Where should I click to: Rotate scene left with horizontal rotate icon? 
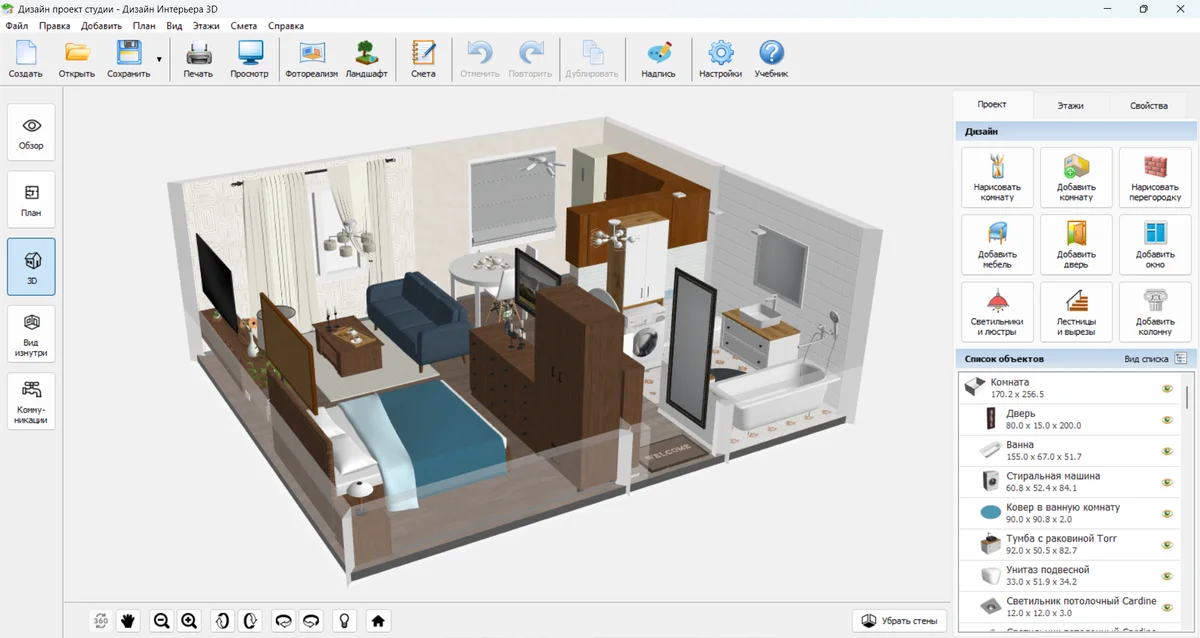(x=284, y=621)
